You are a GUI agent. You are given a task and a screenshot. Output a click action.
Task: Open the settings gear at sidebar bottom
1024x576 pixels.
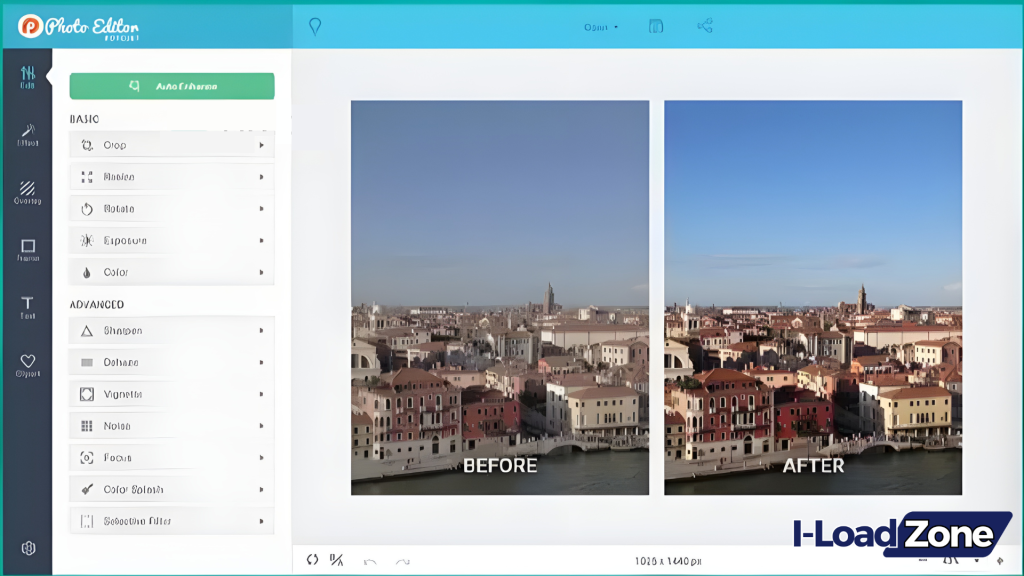click(28, 547)
